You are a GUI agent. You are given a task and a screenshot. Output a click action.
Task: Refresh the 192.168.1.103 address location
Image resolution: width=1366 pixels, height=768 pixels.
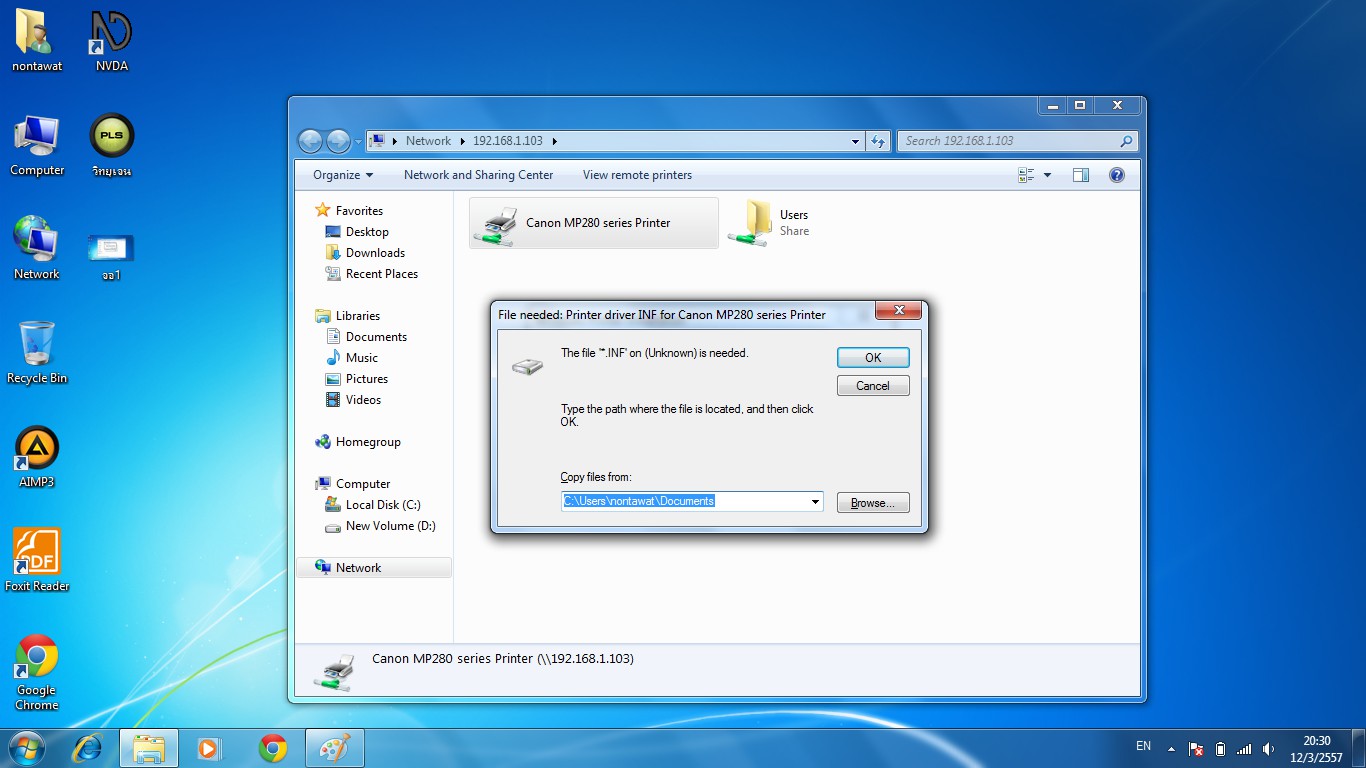point(878,141)
